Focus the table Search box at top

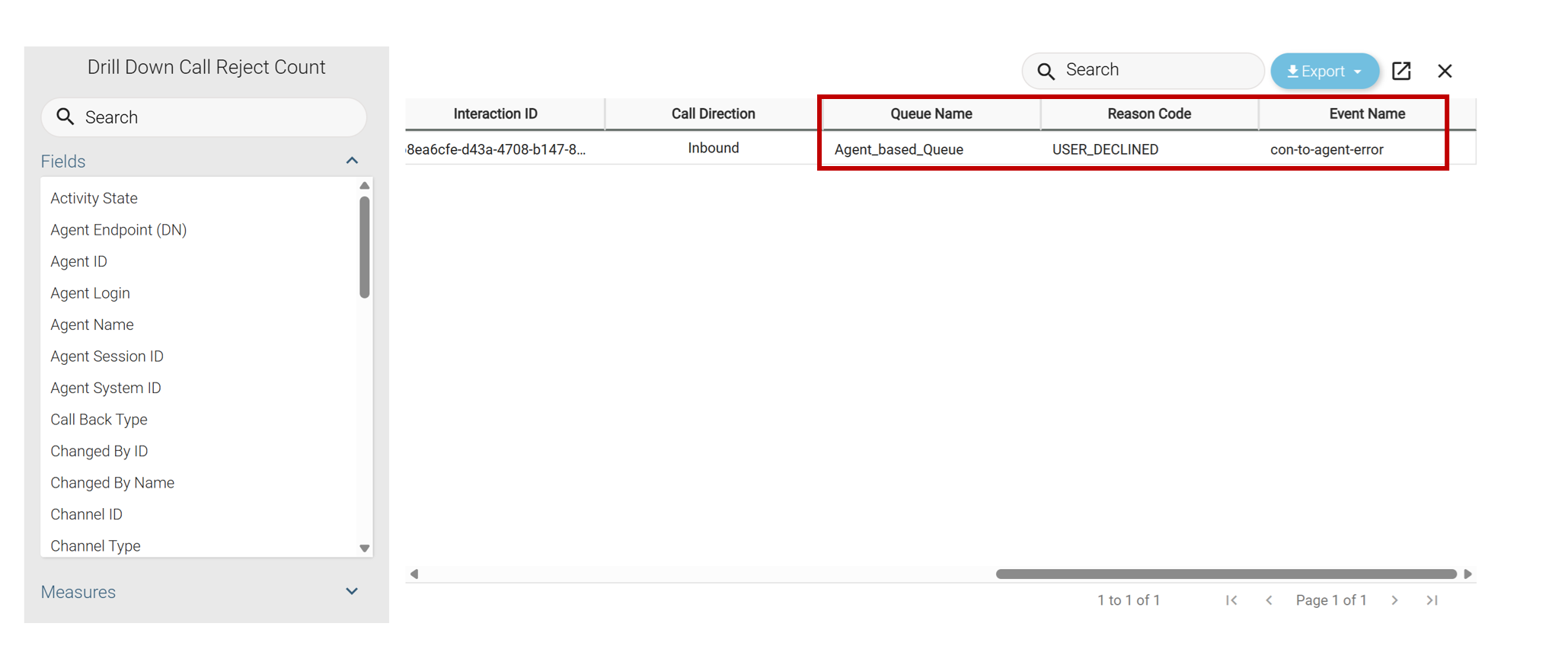coord(1142,70)
